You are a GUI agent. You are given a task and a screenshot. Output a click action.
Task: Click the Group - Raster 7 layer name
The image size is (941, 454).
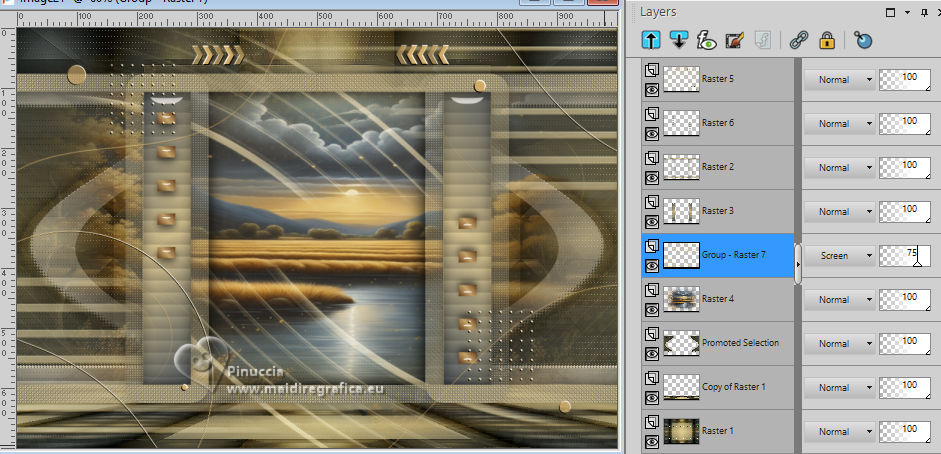733,254
